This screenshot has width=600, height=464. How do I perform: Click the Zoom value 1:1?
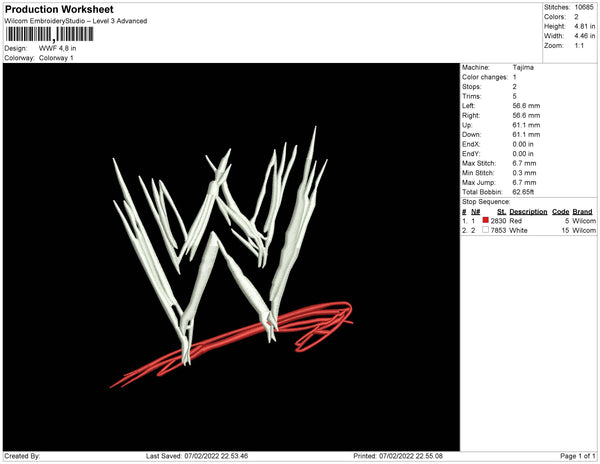pyautogui.click(x=579, y=46)
